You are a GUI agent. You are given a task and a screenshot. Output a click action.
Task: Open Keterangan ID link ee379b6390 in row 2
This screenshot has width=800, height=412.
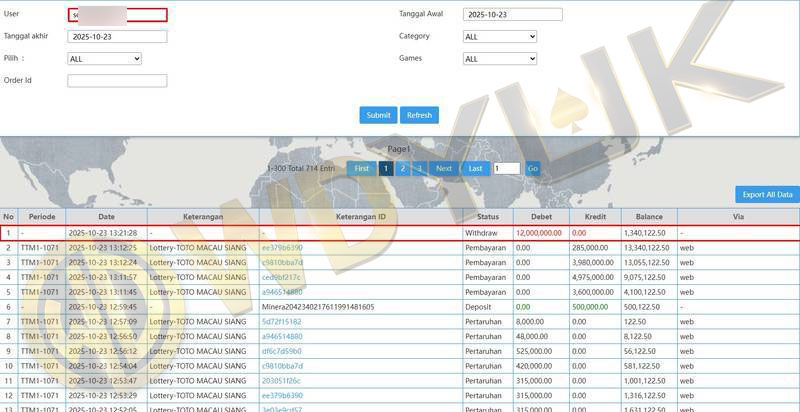click(281, 247)
